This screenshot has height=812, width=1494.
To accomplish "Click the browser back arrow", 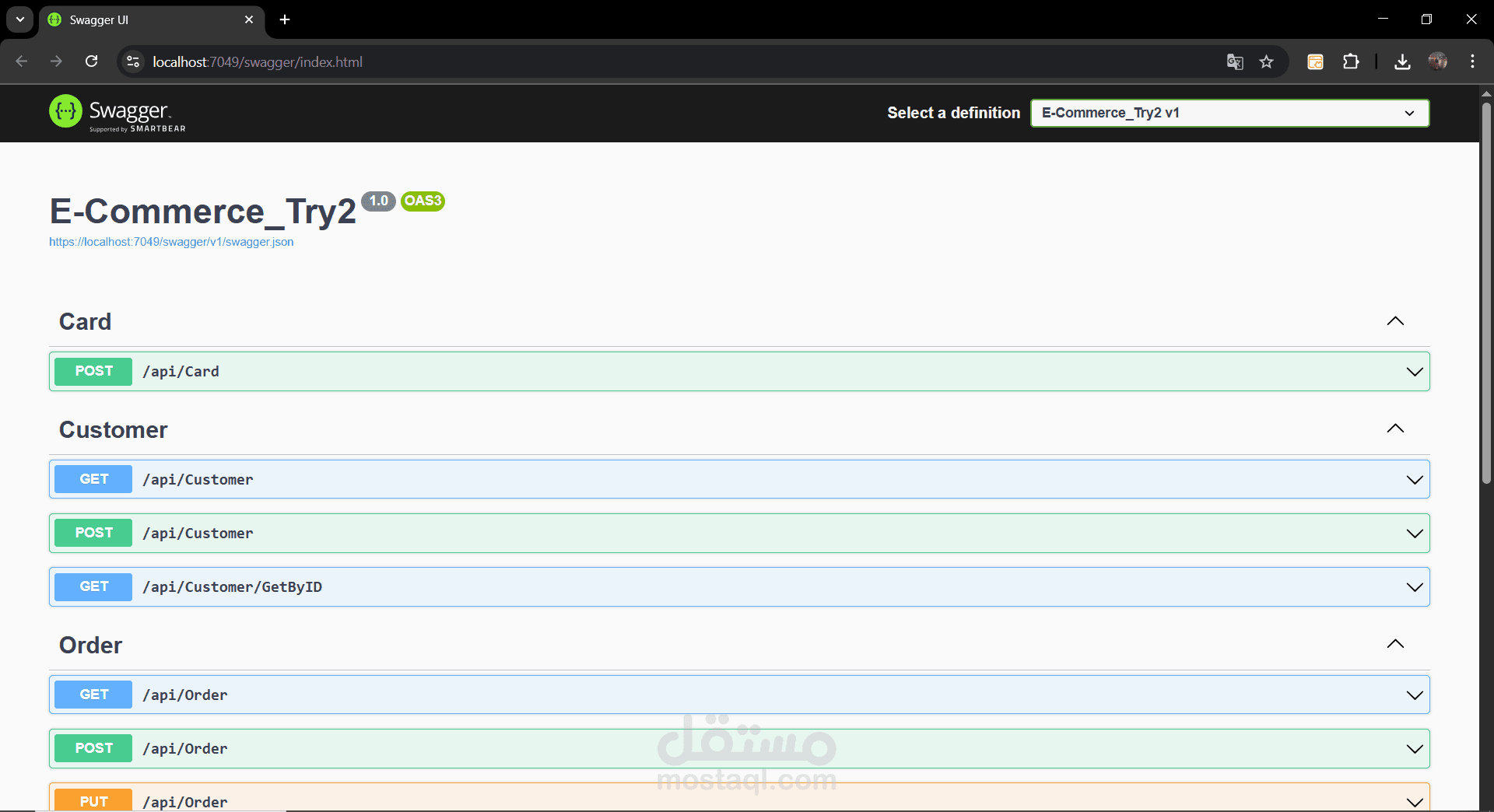I will pos(22,61).
